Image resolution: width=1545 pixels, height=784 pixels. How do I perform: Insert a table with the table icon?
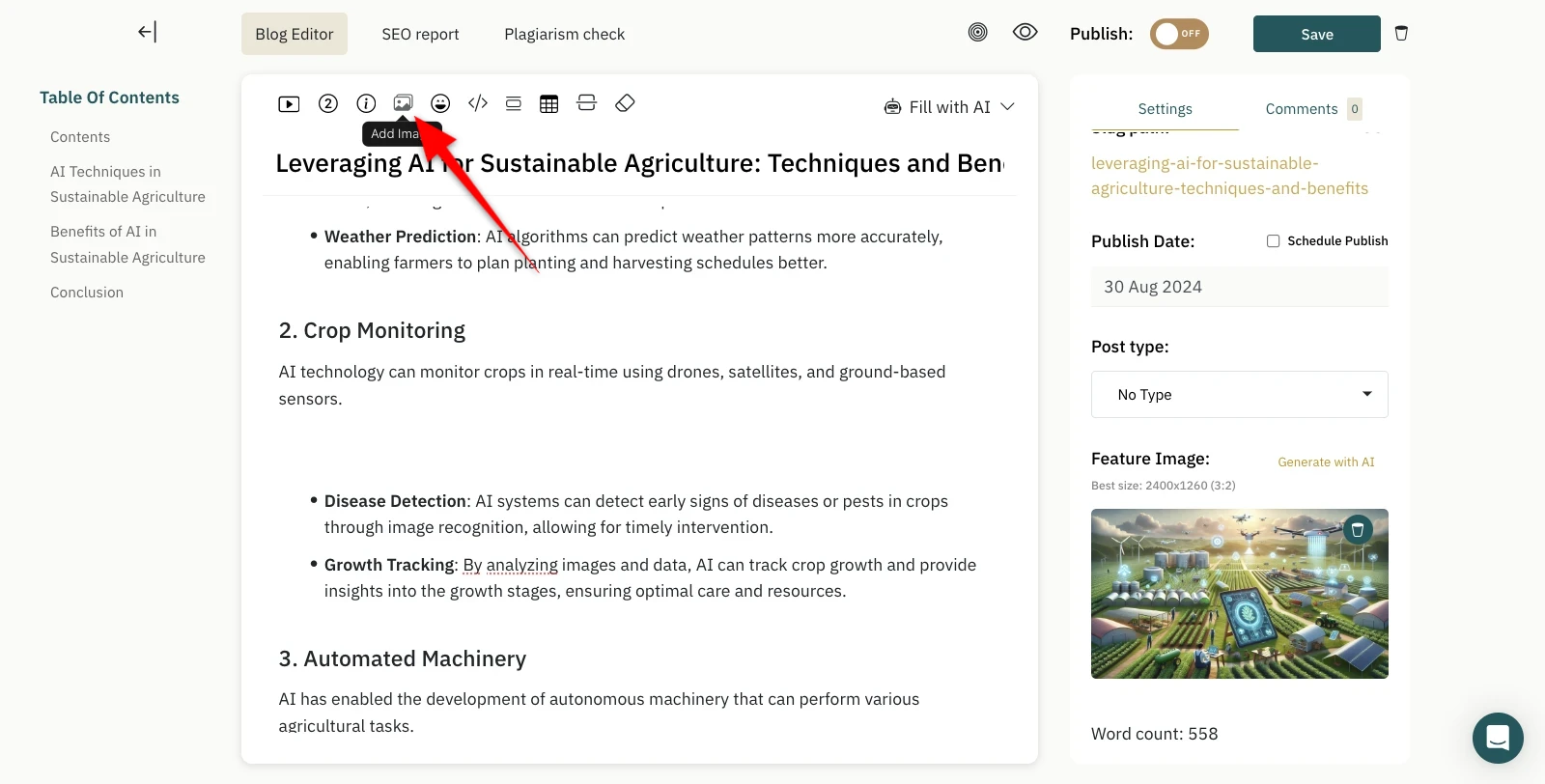(549, 104)
